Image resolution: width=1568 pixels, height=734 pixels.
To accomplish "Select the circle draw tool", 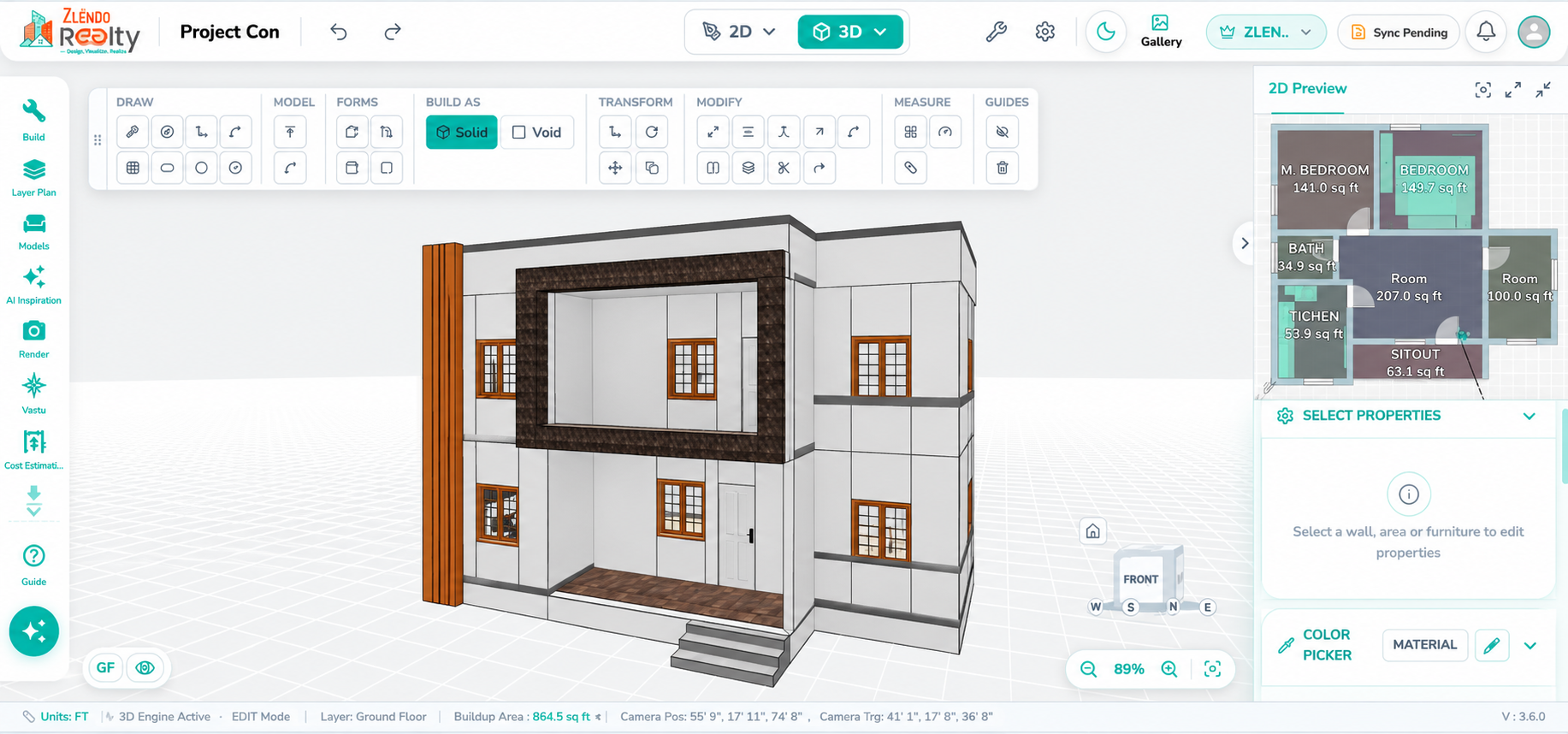I will [201, 168].
